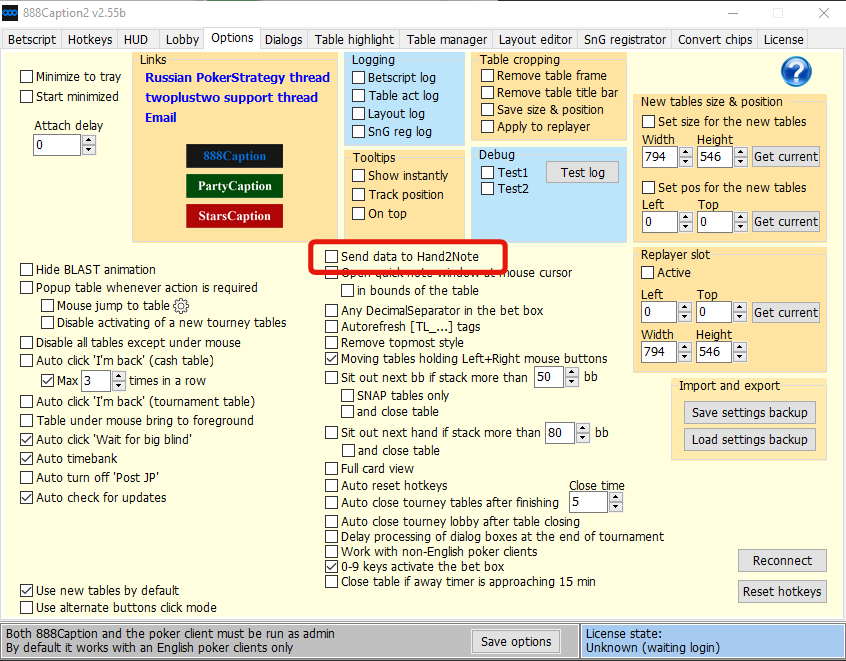Decrease Sit out next hand stack spinner

[583, 438]
